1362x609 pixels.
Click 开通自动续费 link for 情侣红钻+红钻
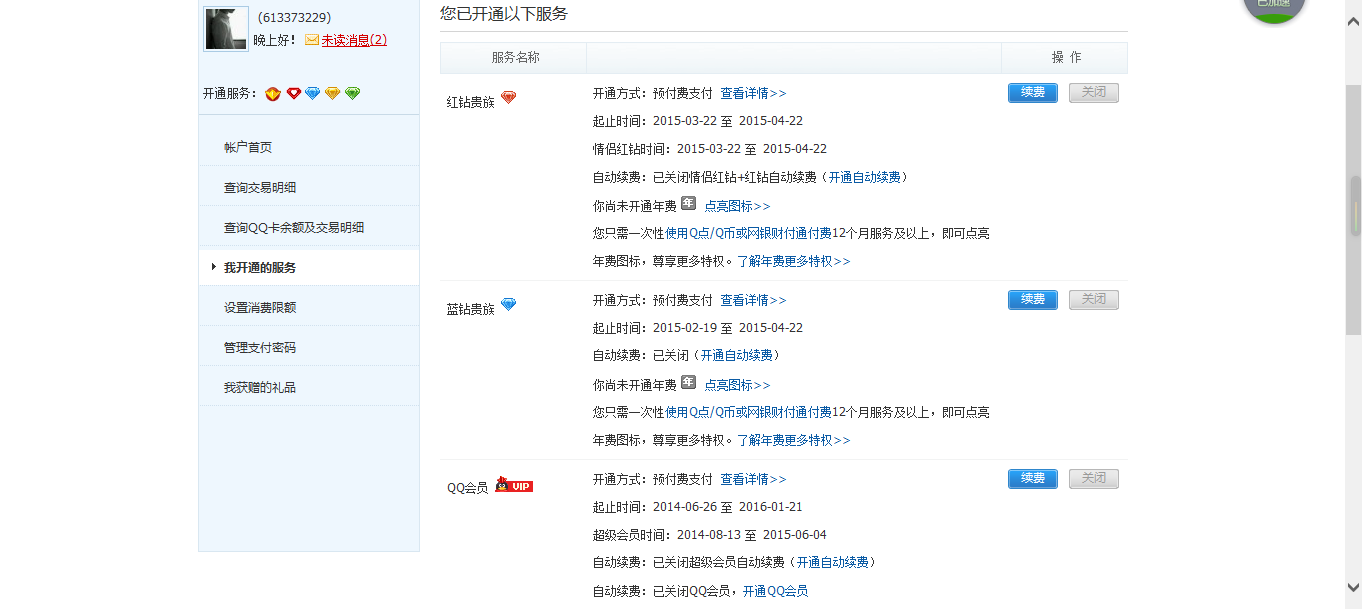(x=864, y=177)
